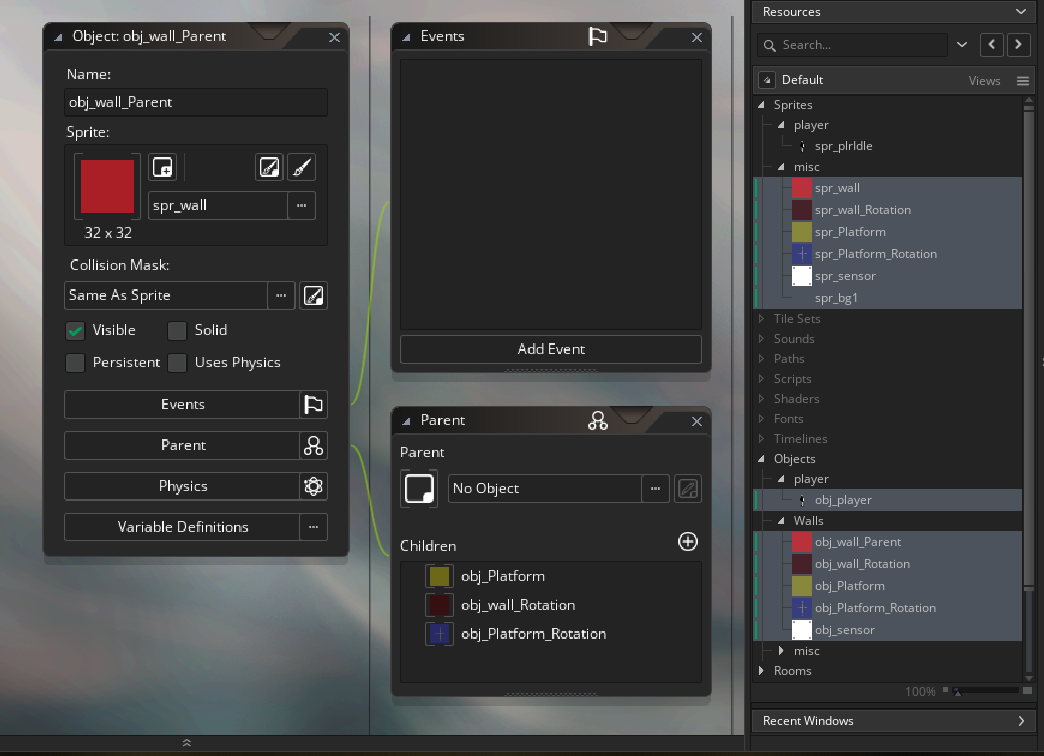The height and width of the screenshot is (756, 1044).
Task: Enable the Solid checkbox
Action: (x=177, y=330)
